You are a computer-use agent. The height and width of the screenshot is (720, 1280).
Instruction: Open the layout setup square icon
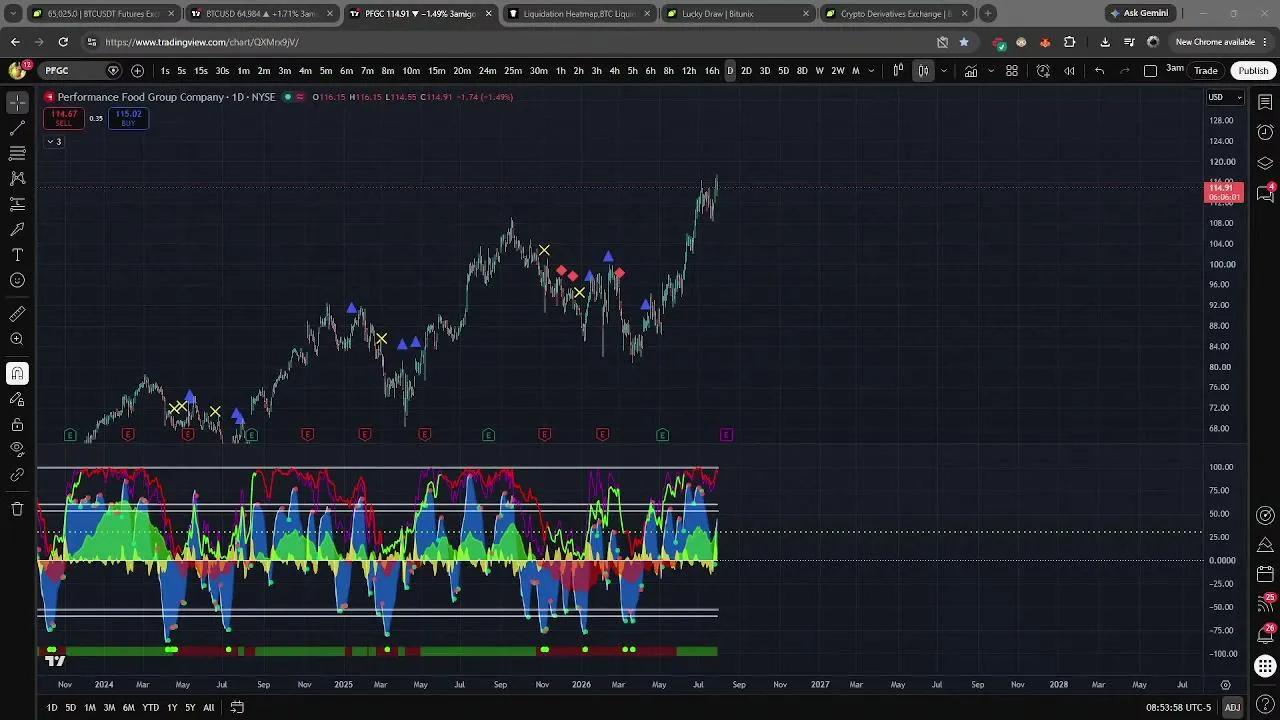(1150, 71)
